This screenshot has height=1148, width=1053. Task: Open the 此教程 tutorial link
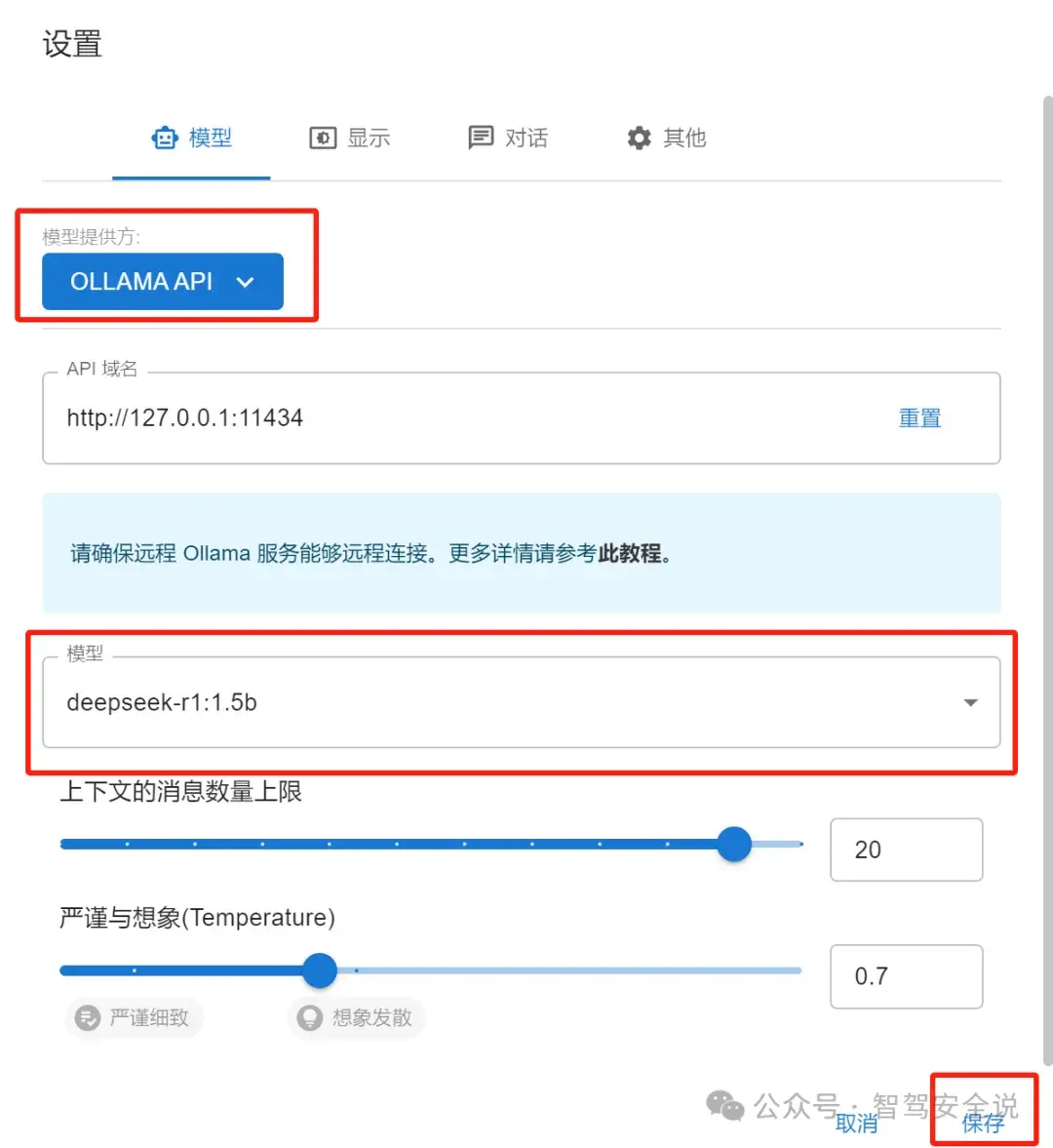tap(629, 553)
